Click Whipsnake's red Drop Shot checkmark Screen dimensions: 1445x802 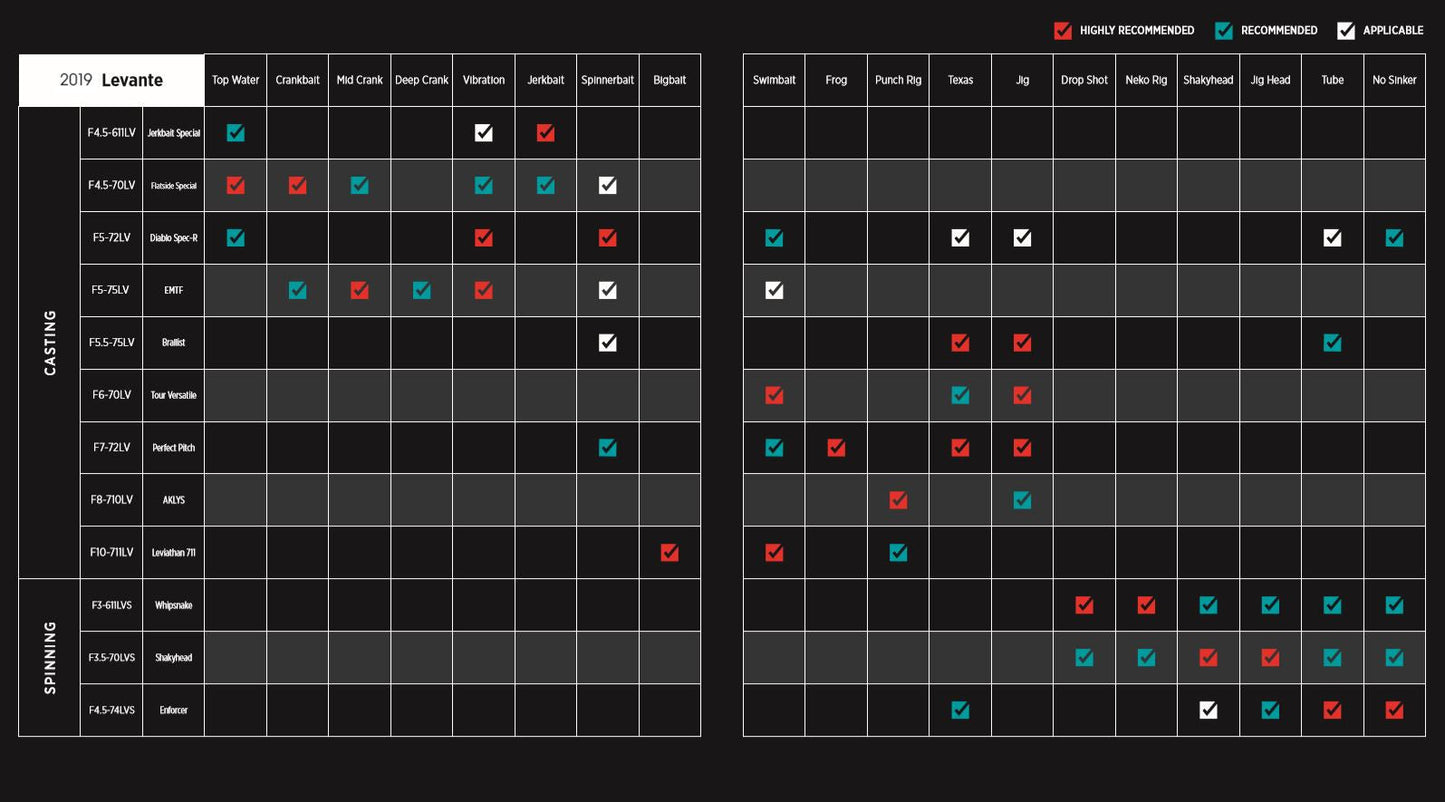pyautogui.click(x=1084, y=605)
